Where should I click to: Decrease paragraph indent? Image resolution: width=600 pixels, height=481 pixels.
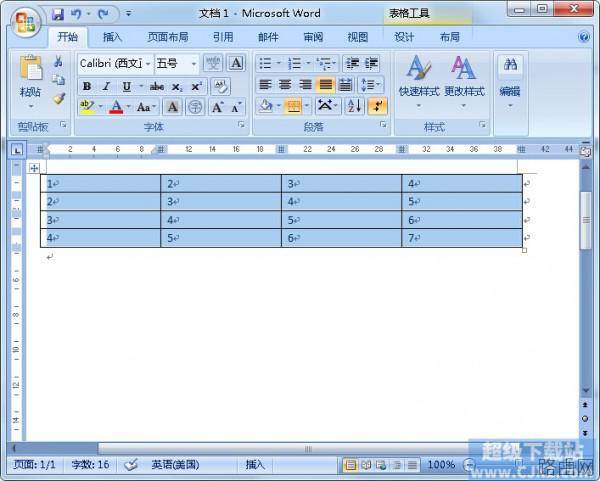click(x=352, y=64)
